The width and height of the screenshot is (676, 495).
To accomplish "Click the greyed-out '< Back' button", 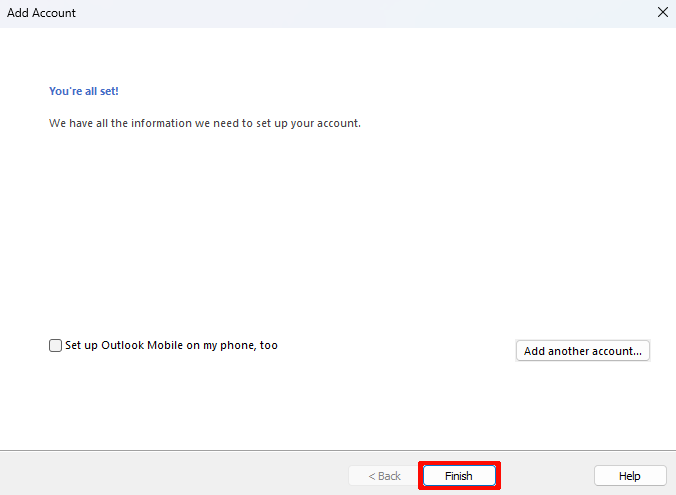I will (x=384, y=476).
